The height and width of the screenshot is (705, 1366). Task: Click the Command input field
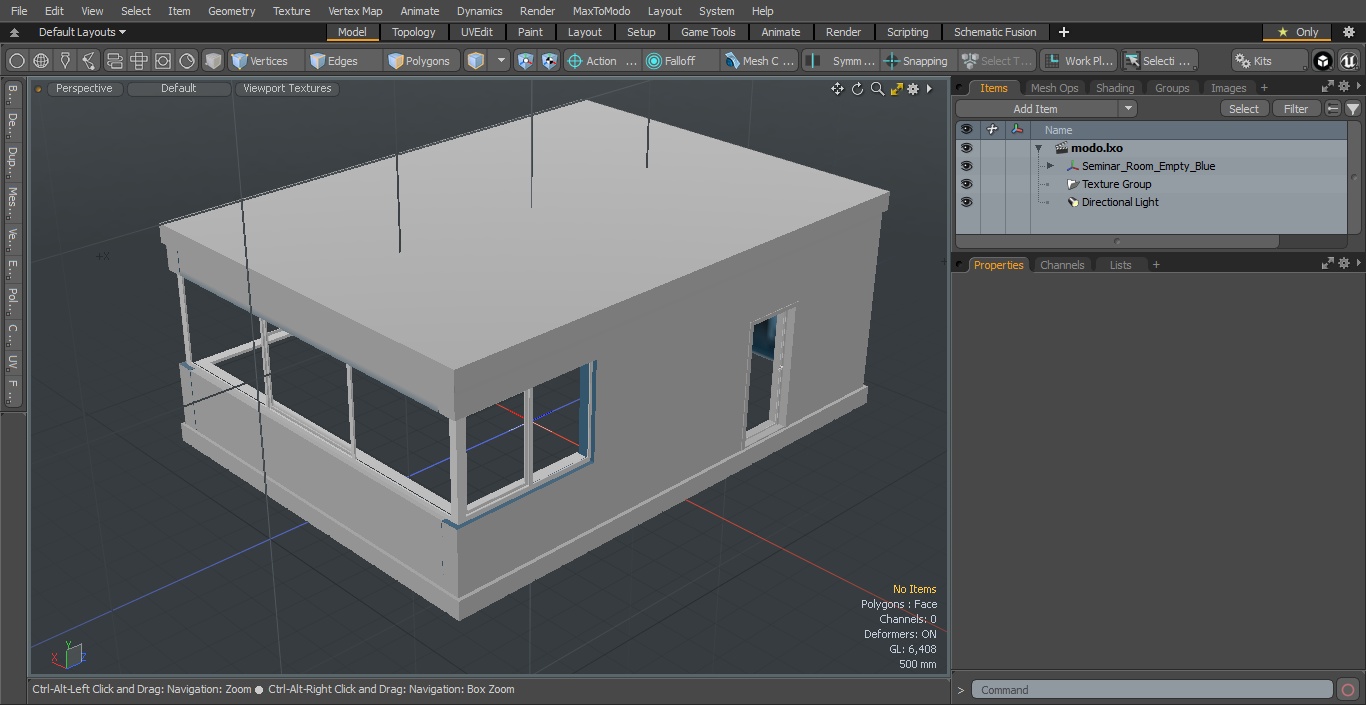(x=1152, y=690)
